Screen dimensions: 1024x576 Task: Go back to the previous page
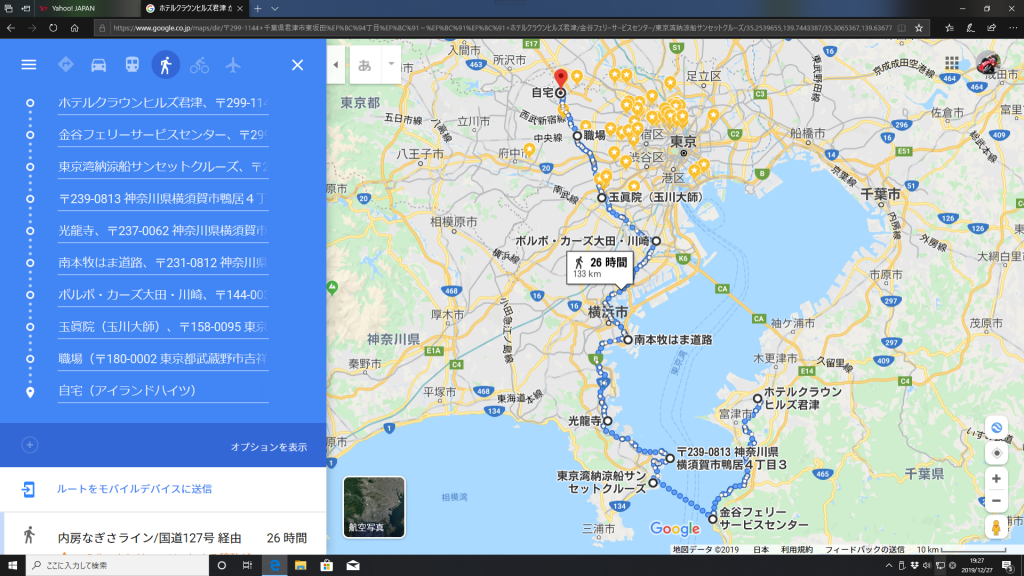[11, 28]
